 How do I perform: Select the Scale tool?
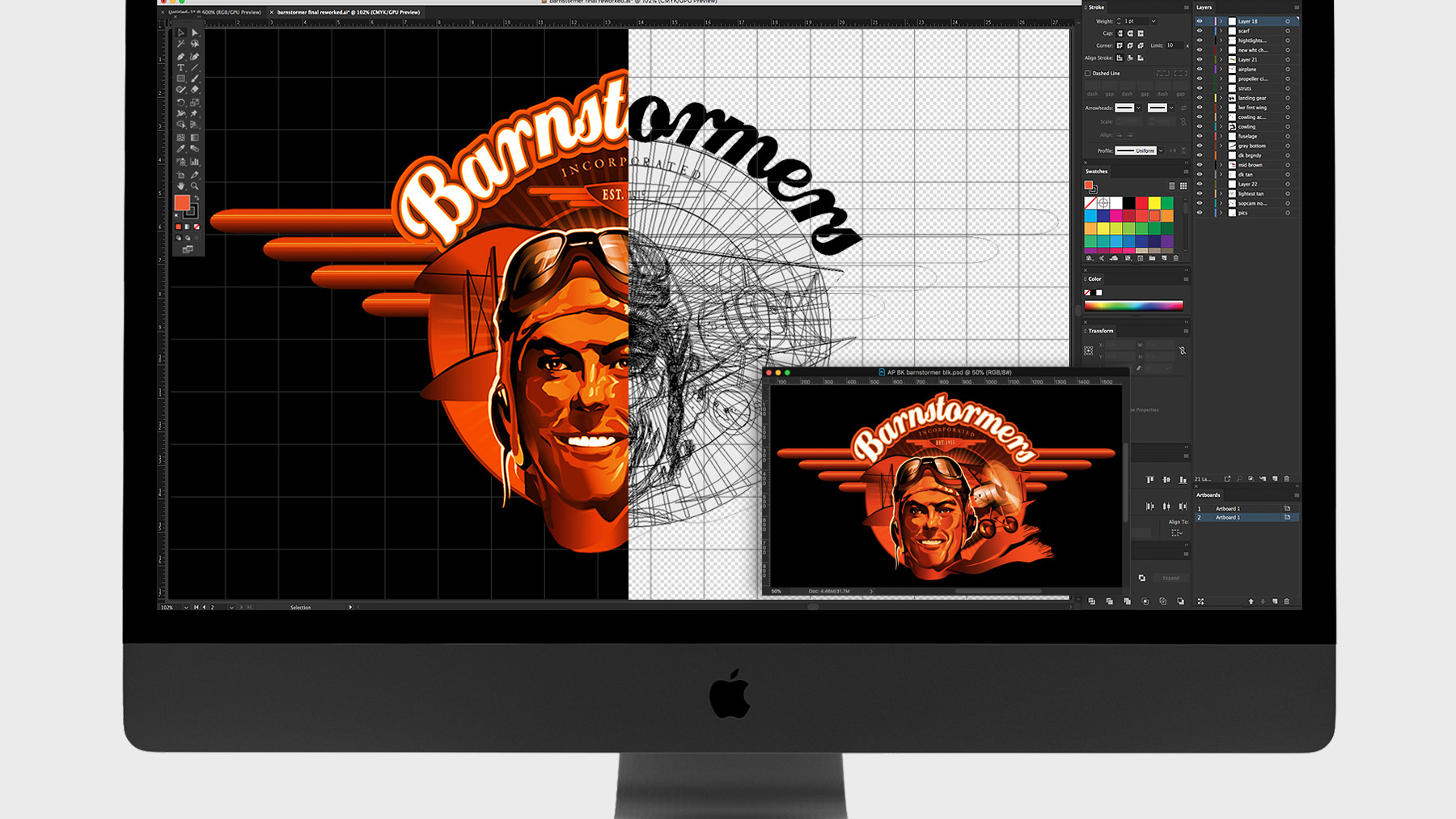(x=195, y=103)
